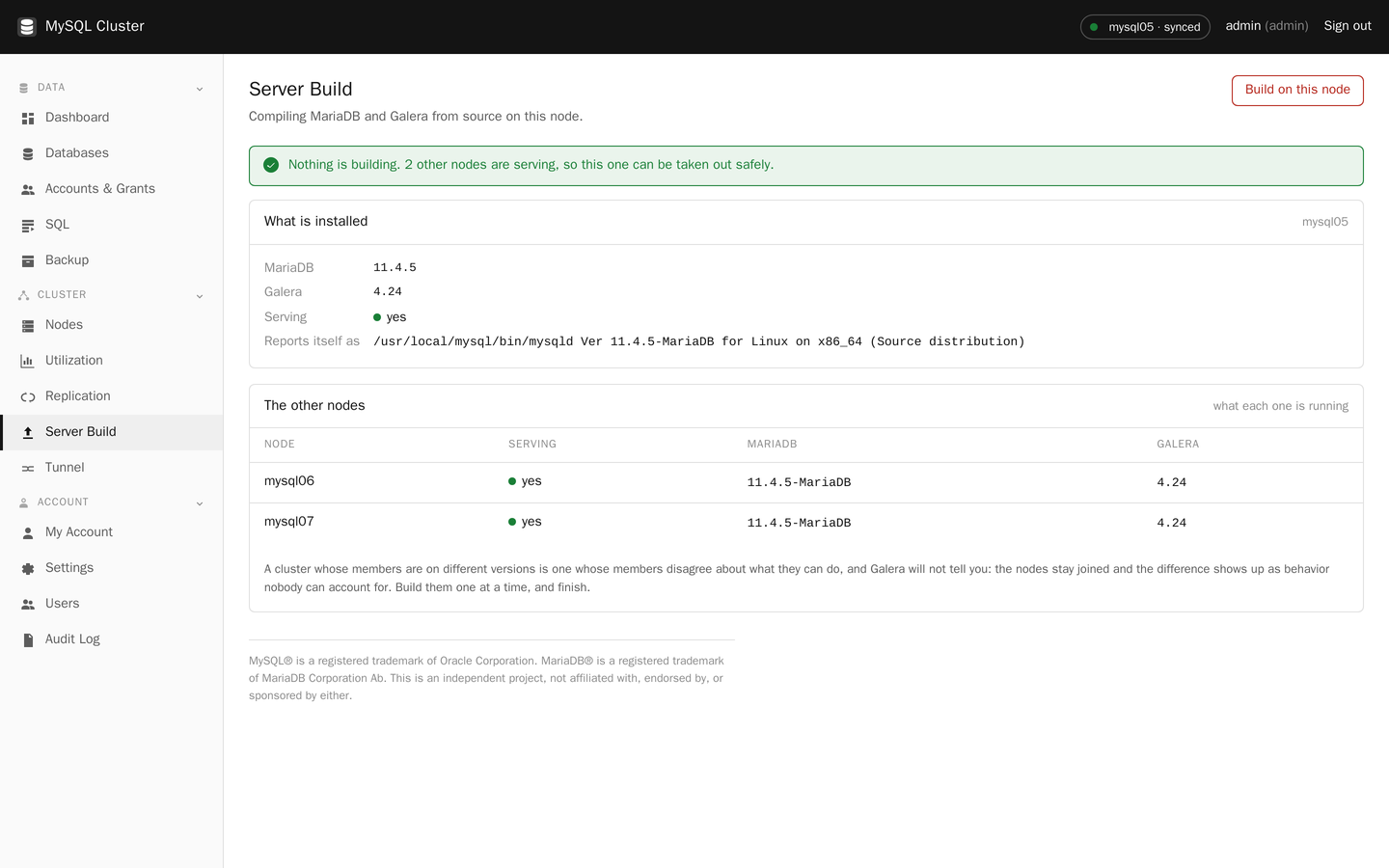
Task: Click the mysql07 MariaDB version 11.4.5-MariaDB
Action: (799, 523)
